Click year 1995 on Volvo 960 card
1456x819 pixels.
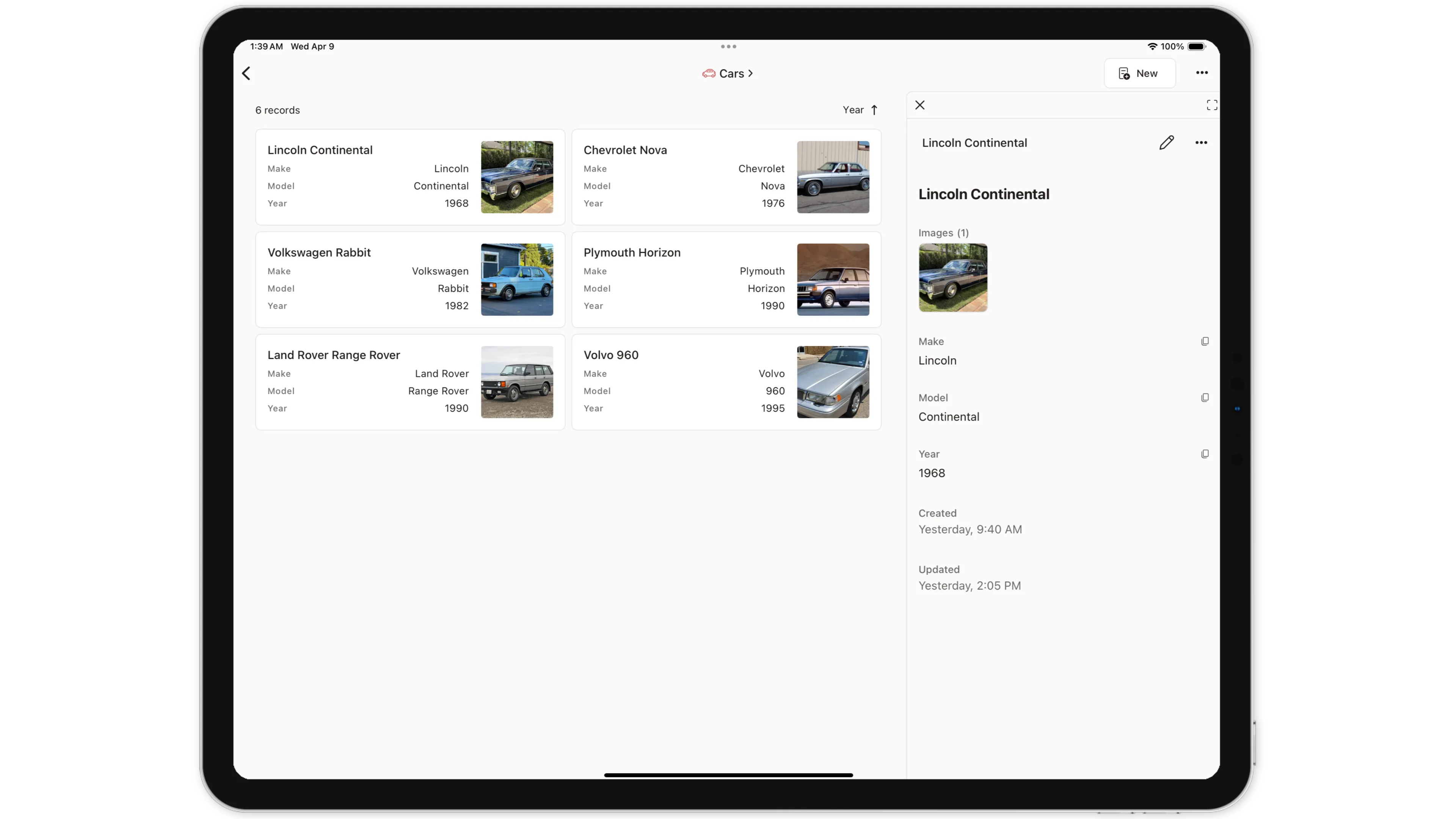pyautogui.click(x=772, y=408)
